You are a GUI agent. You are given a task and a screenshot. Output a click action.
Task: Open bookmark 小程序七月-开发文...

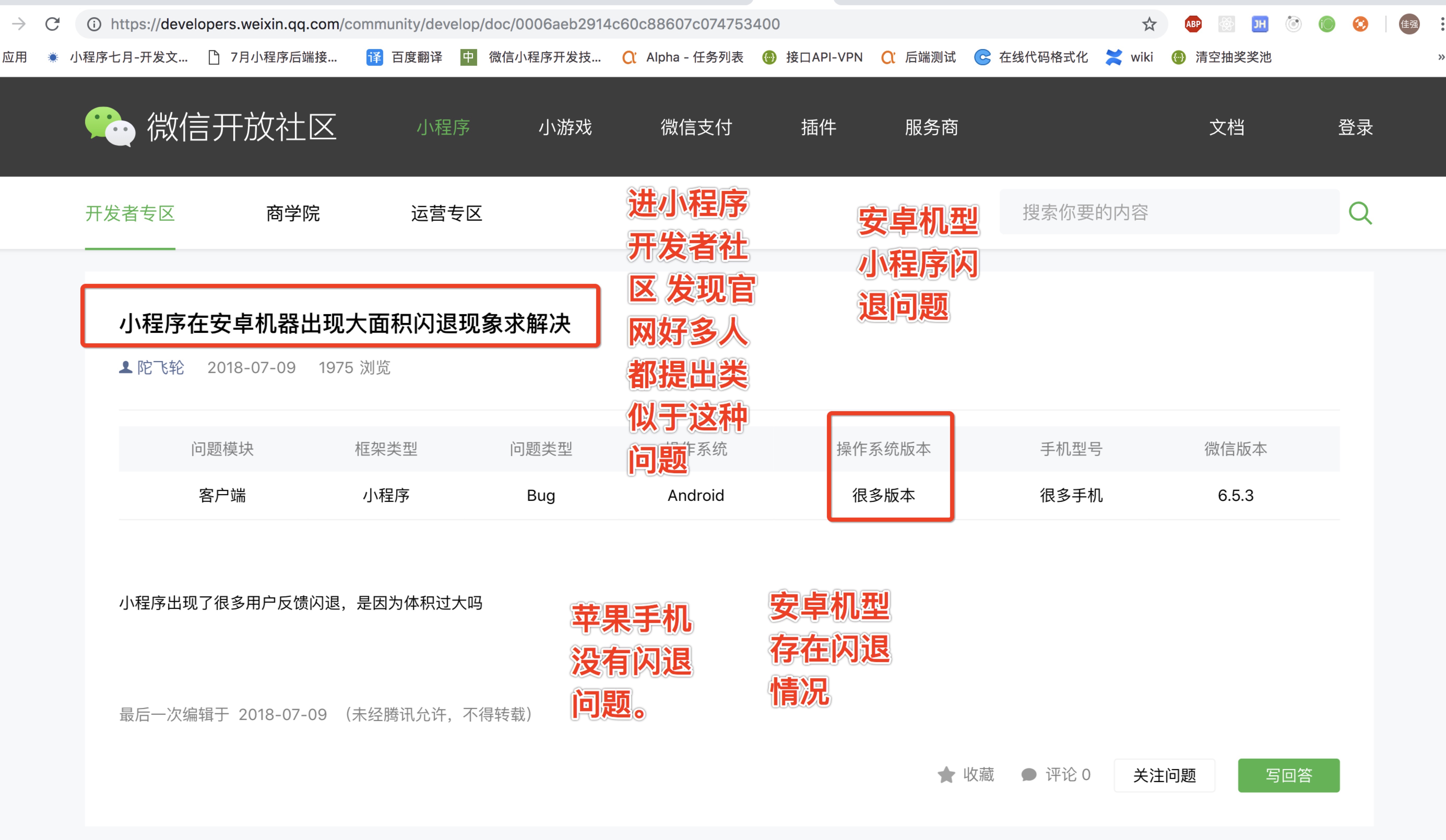(118, 57)
